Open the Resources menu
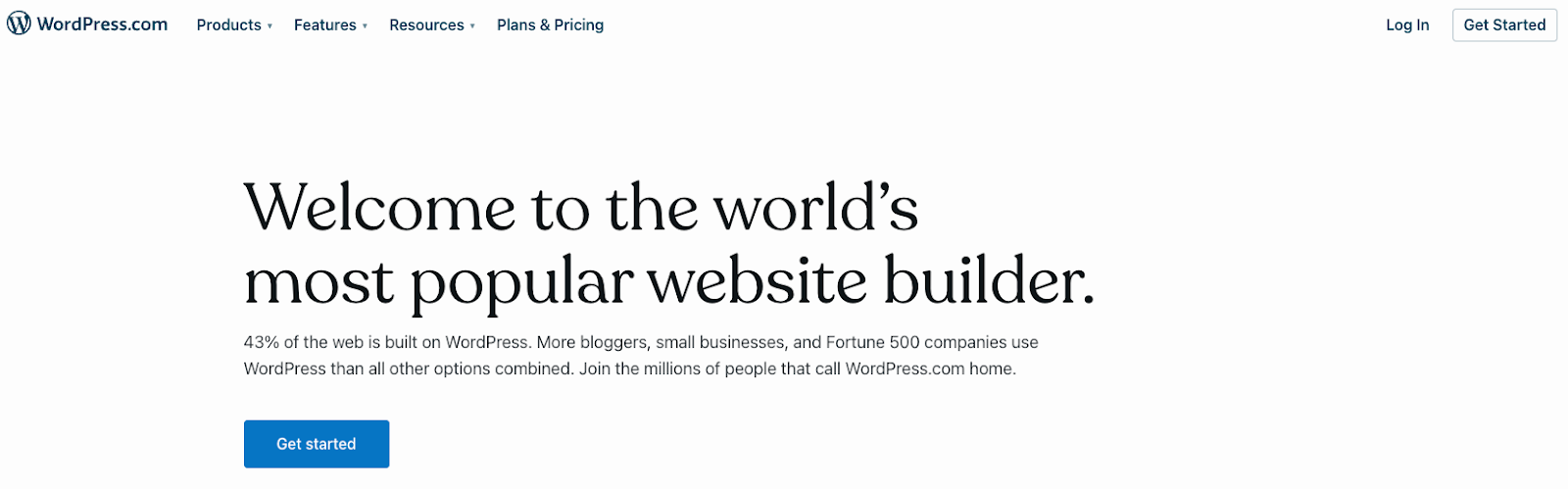This screenshot has width=1568, height=489. pyautogui.click(x=426, y=24)
